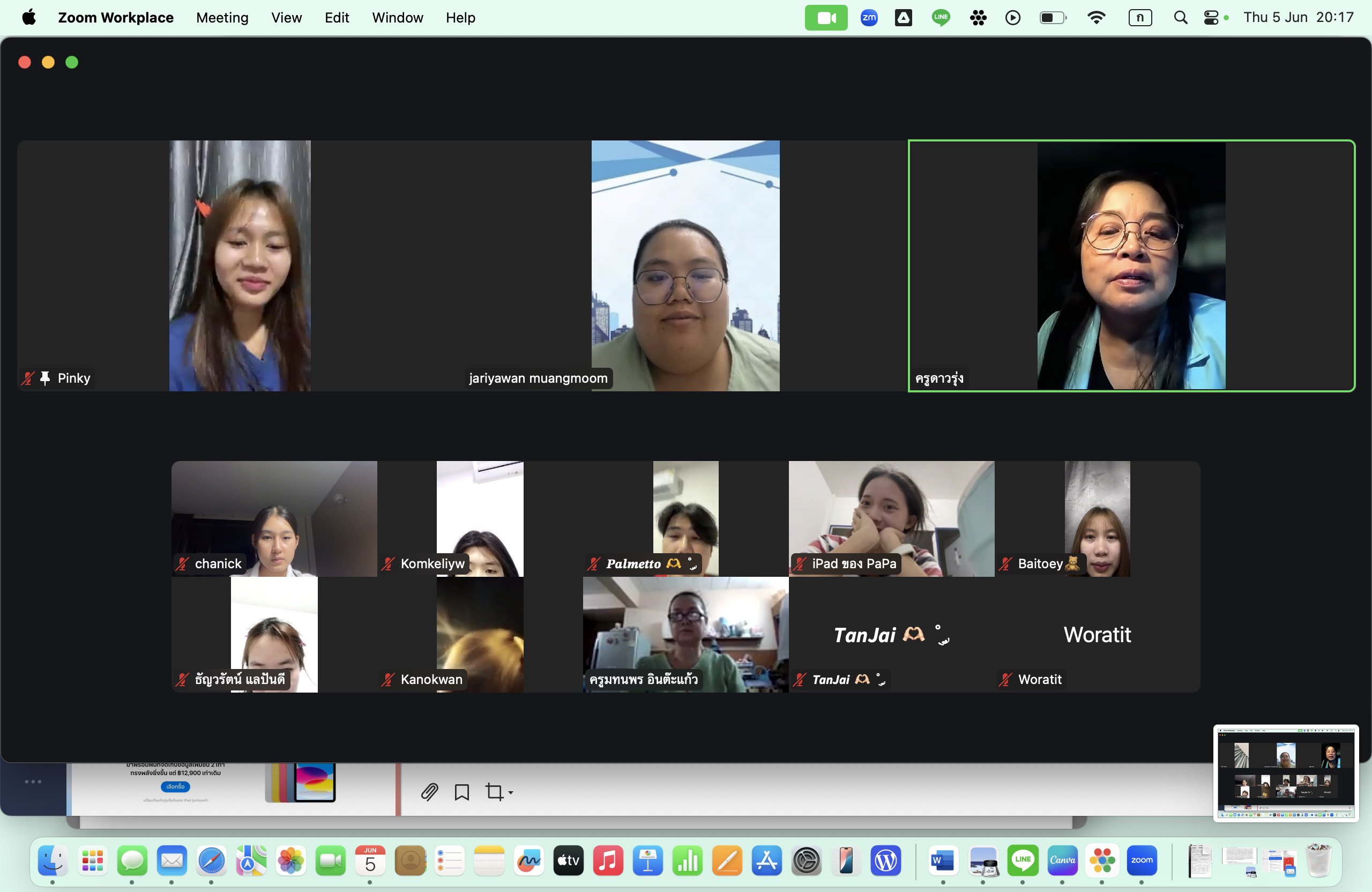Select Pinky's video tile

(240, 265)
